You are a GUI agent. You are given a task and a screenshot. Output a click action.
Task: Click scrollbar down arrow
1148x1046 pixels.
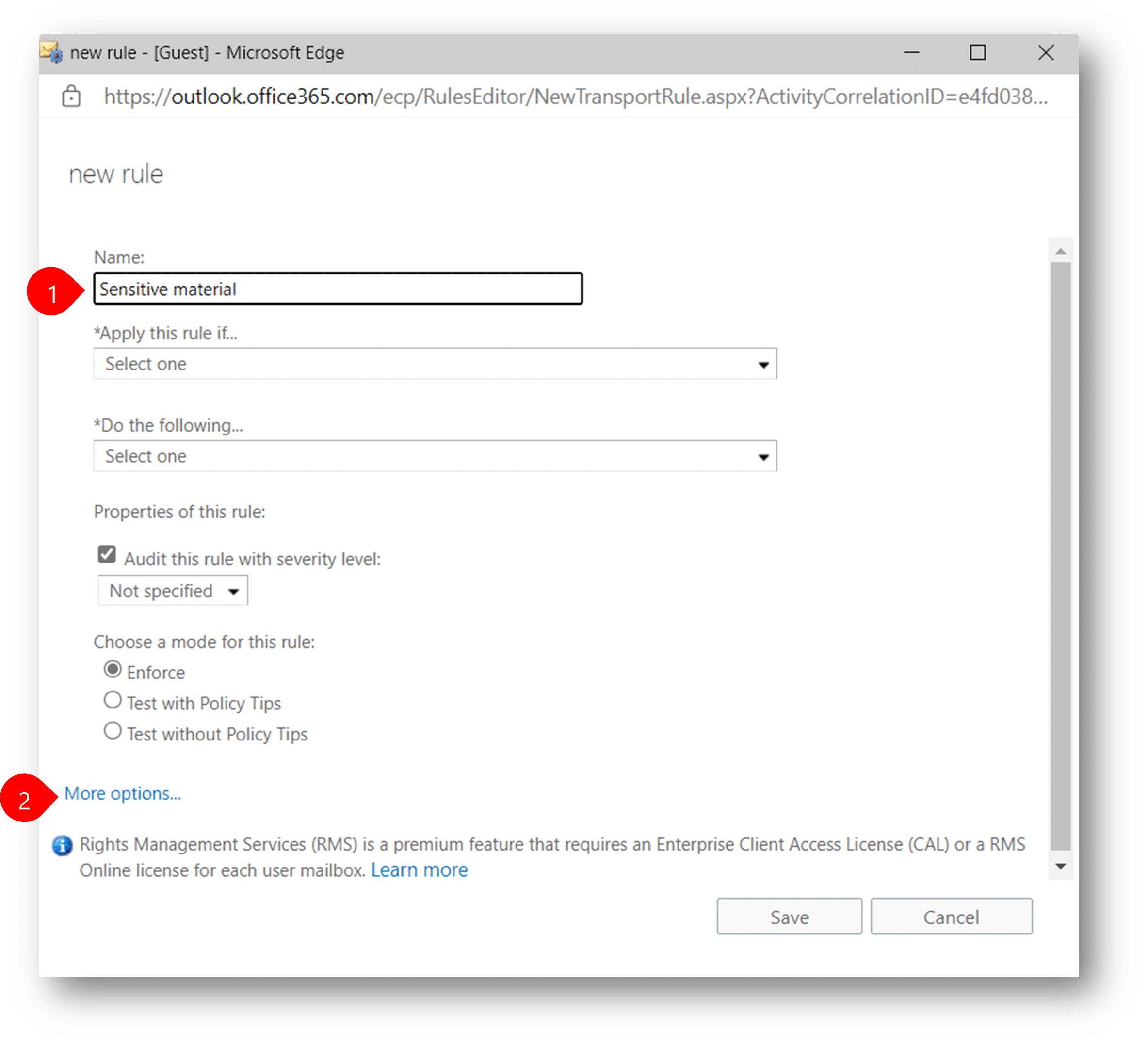click(x=1060, y=866)
